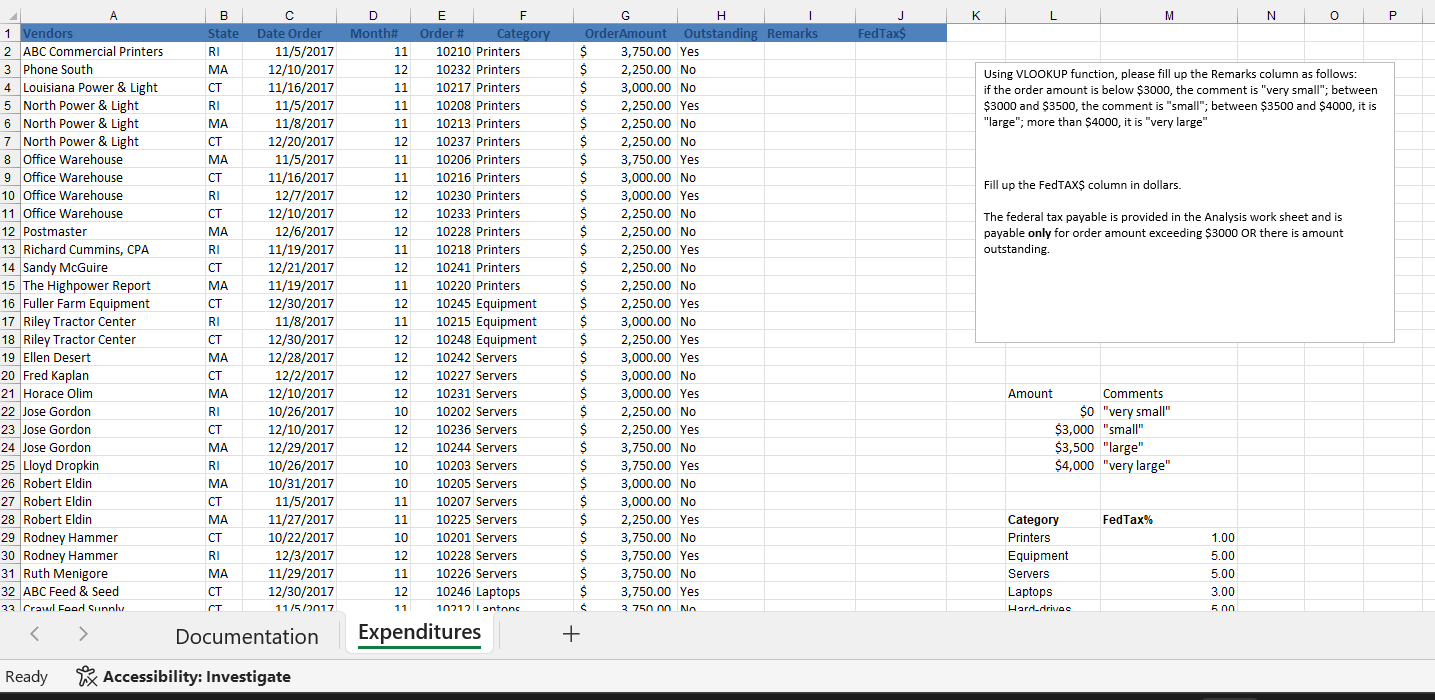Select the Expenditures sheet tab
1435x700 pixels.
(x=419, y=632)
